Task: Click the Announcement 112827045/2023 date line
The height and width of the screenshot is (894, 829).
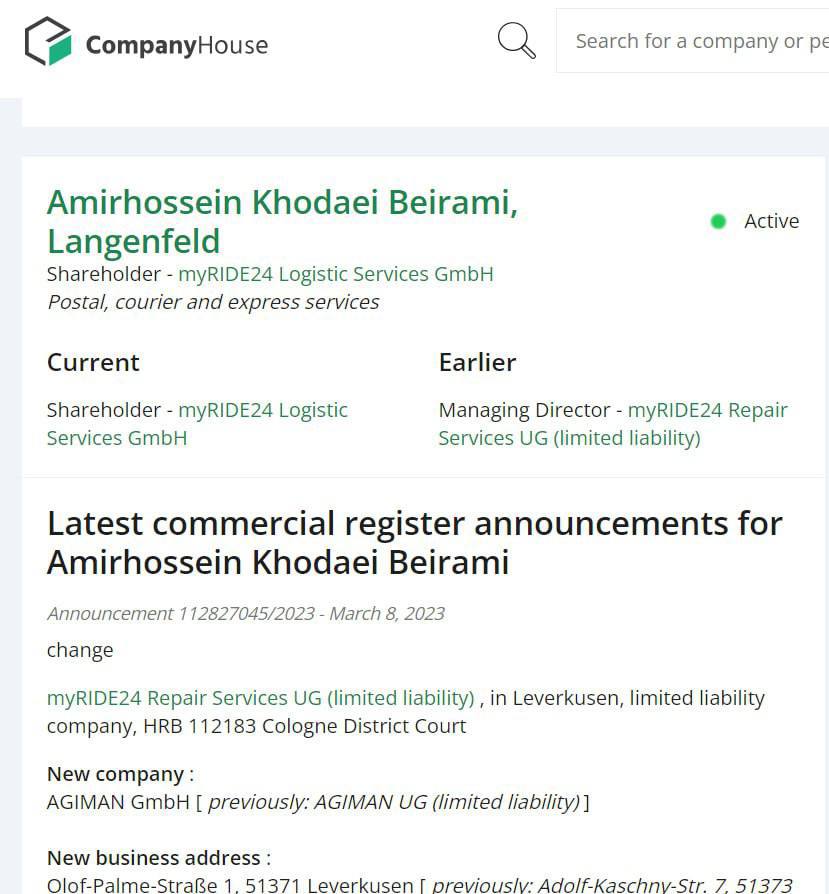Action: pyautogui.click(x=246, y=613)
